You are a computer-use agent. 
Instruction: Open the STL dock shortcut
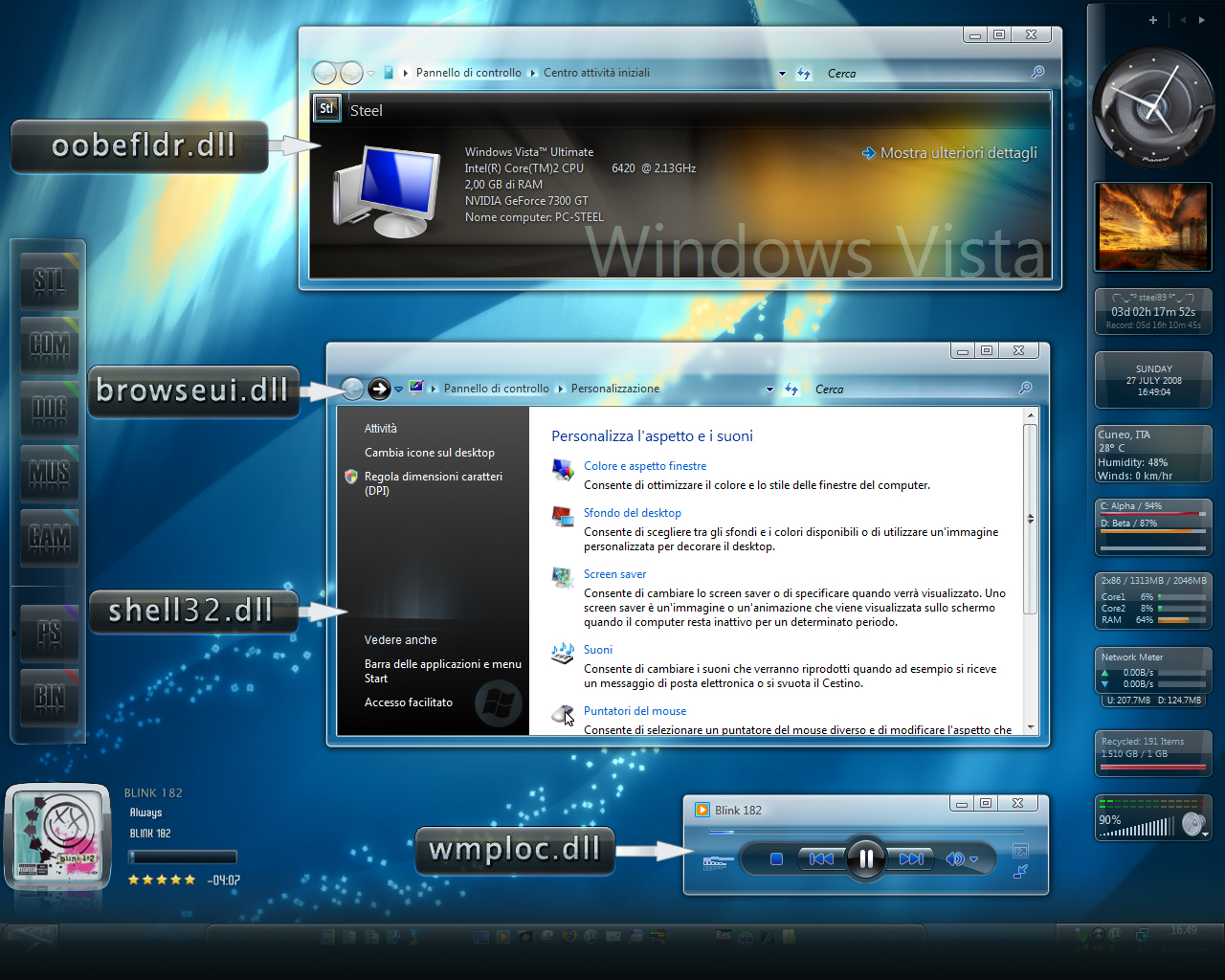pos(50,281)
